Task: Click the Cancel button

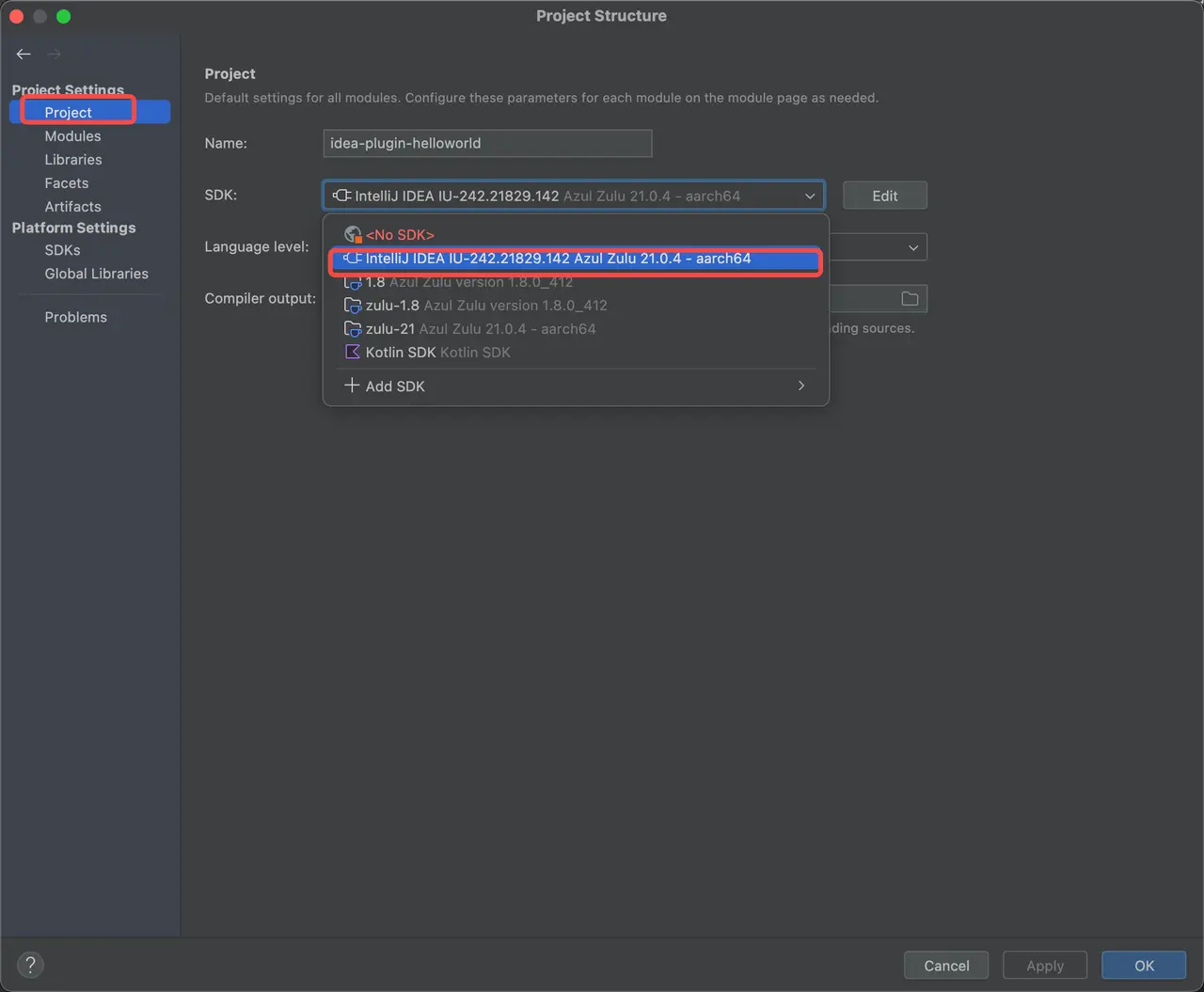Action: (x=946, y=966)
